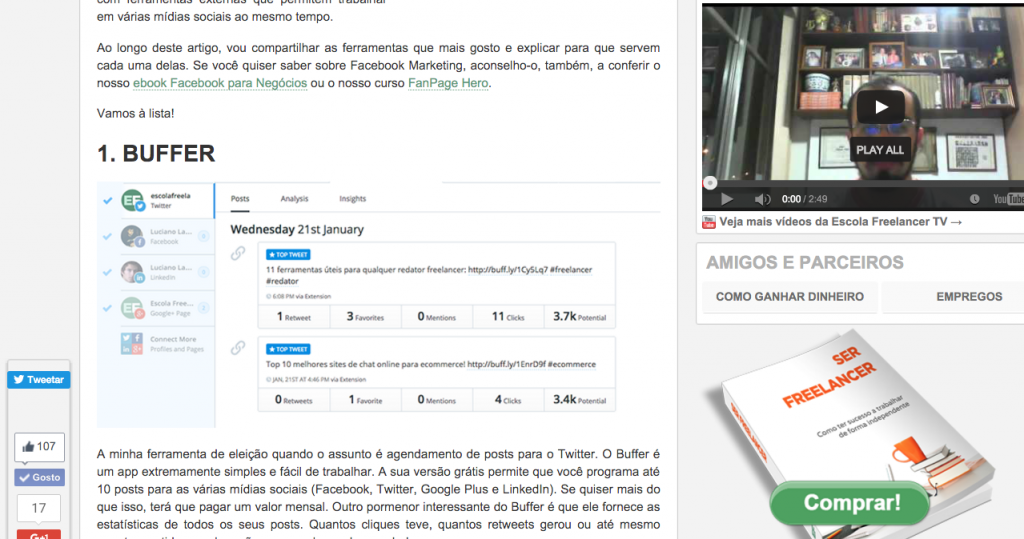Open Veja mais vídeos da Escola Freelancer TV
Screen dimensions: 1024x539
[841, 221]
